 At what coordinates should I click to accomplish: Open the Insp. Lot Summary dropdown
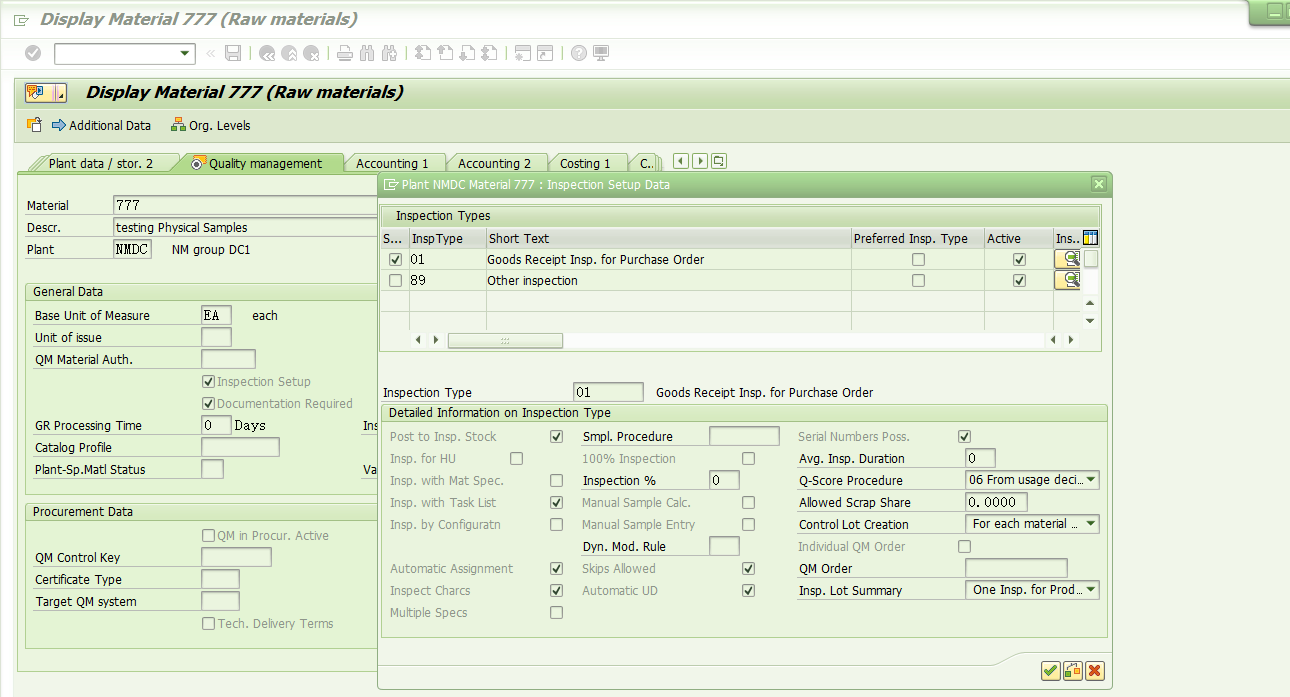(1090, 590)
